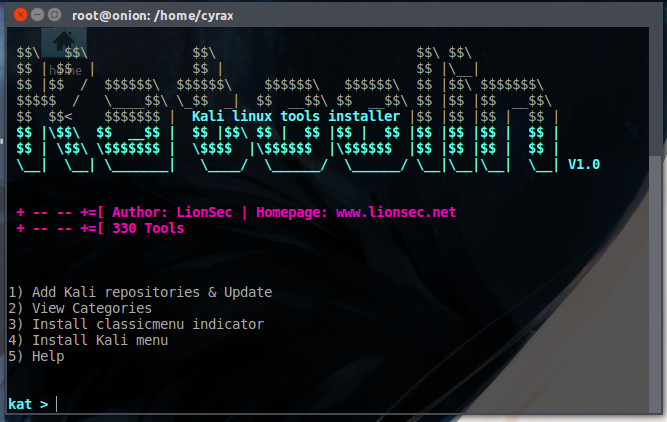Select Add Kali repositories & Update option
The image size is (667, 422).
(151, 292)
